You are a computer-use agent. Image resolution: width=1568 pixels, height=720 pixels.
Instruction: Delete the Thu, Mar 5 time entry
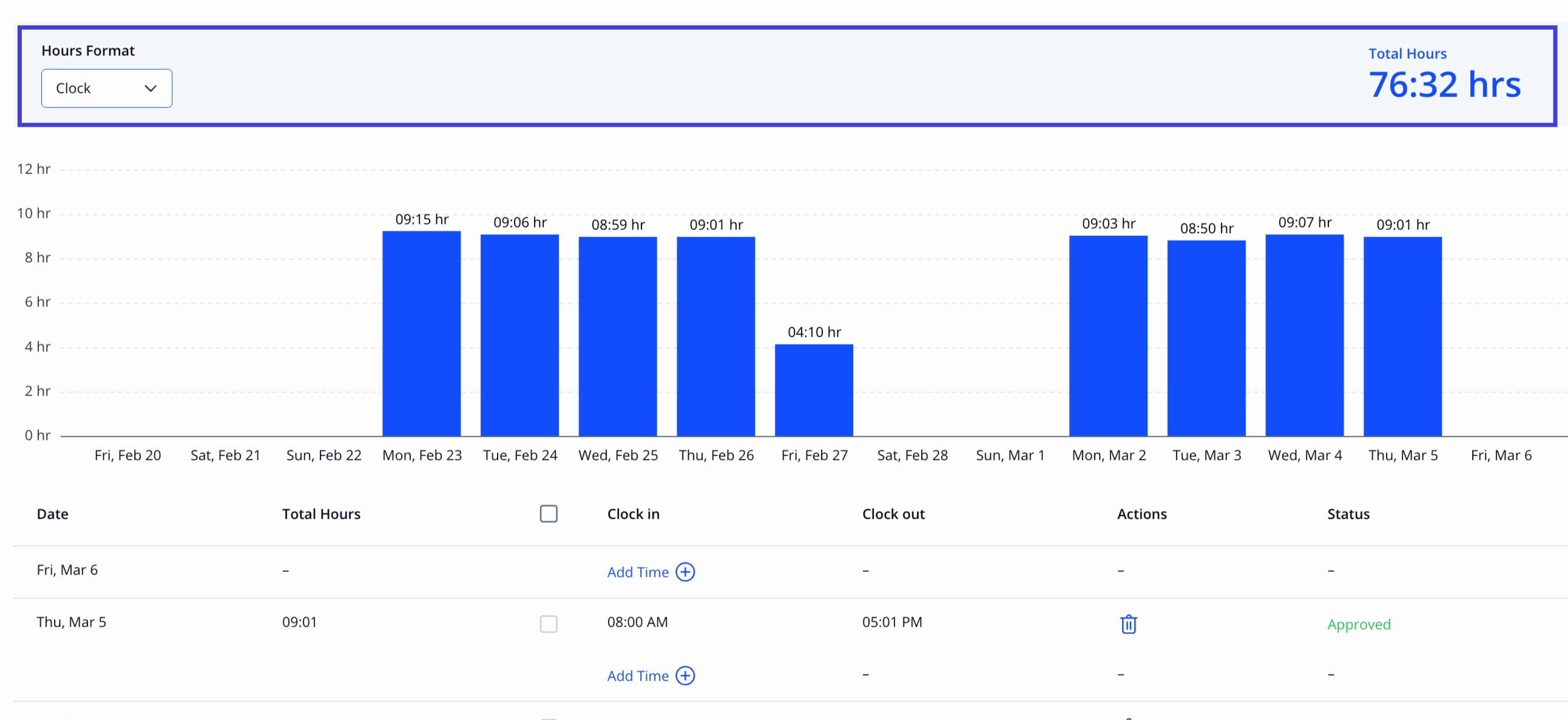[1129, 624]
